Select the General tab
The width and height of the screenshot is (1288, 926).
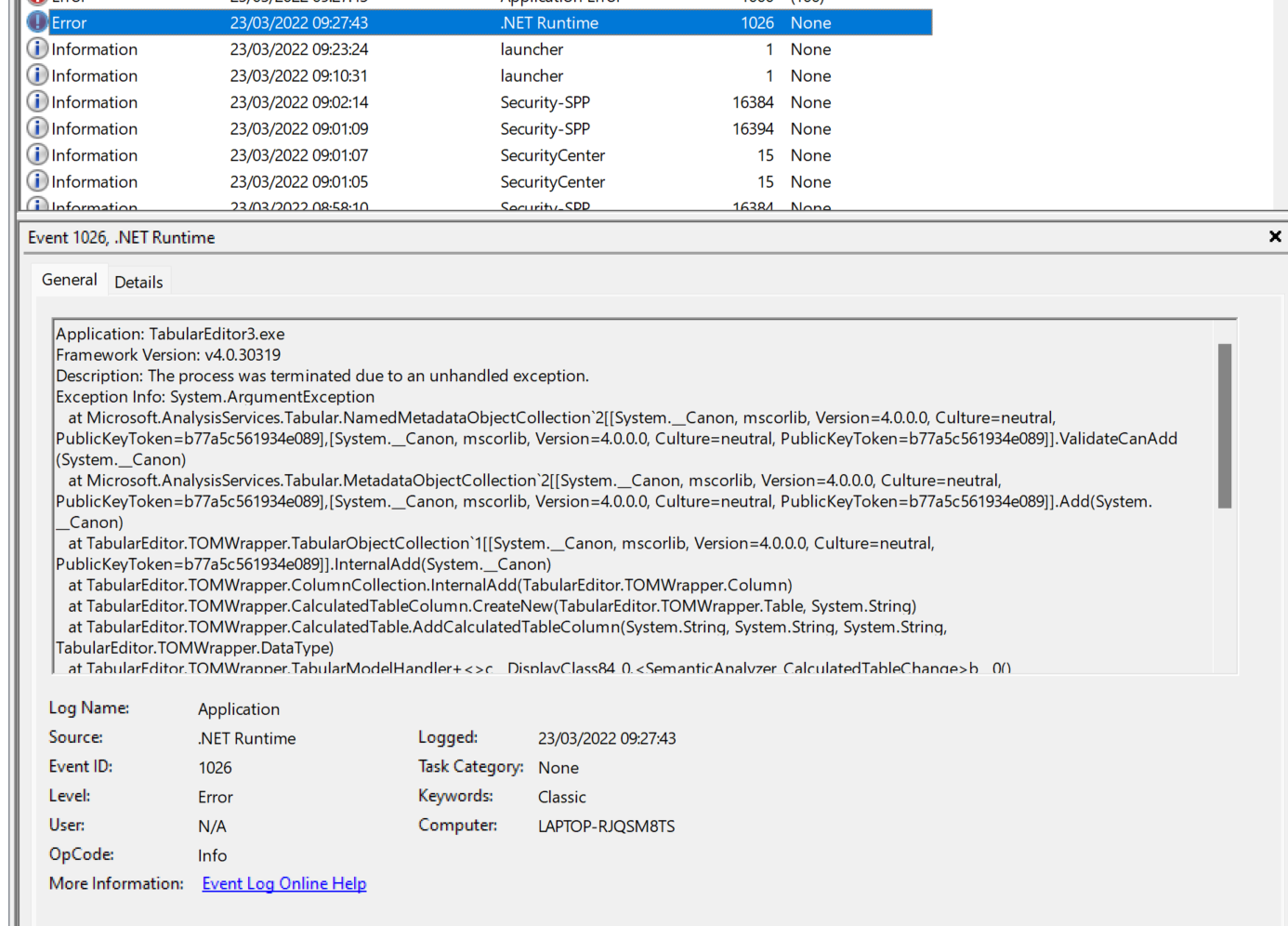tap(69, 279)
